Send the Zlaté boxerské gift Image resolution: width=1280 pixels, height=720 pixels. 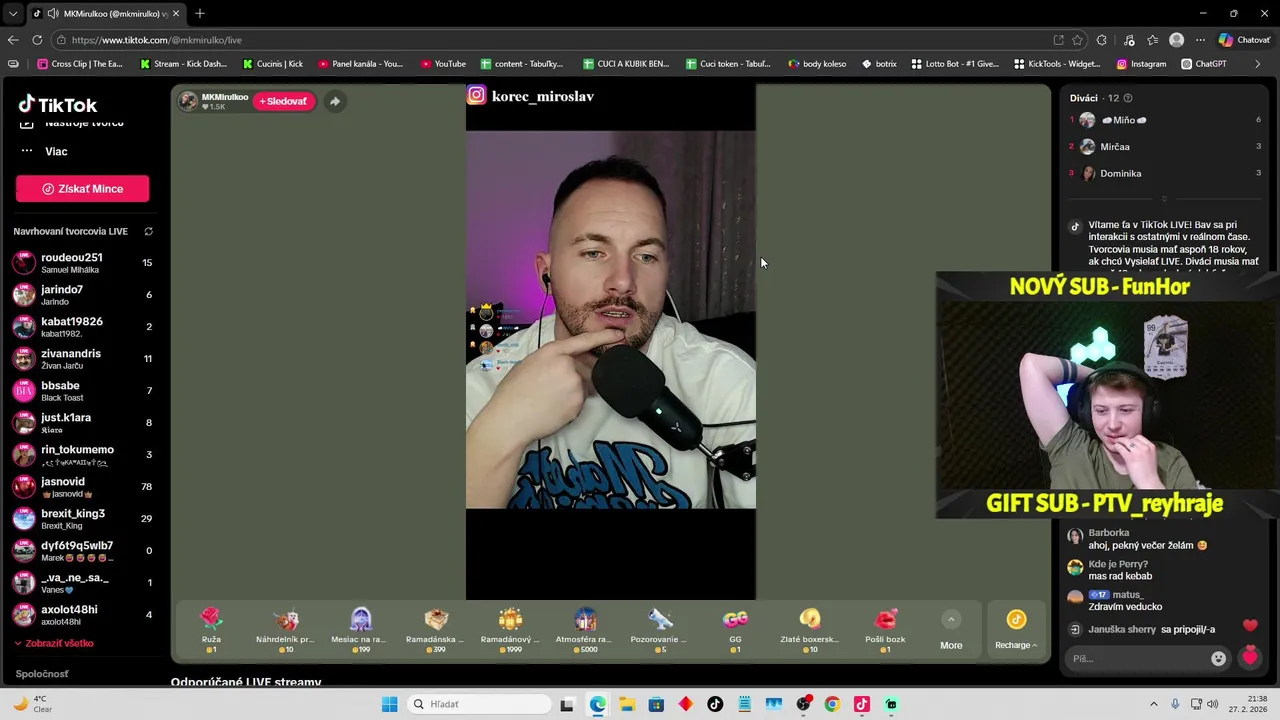810,630
